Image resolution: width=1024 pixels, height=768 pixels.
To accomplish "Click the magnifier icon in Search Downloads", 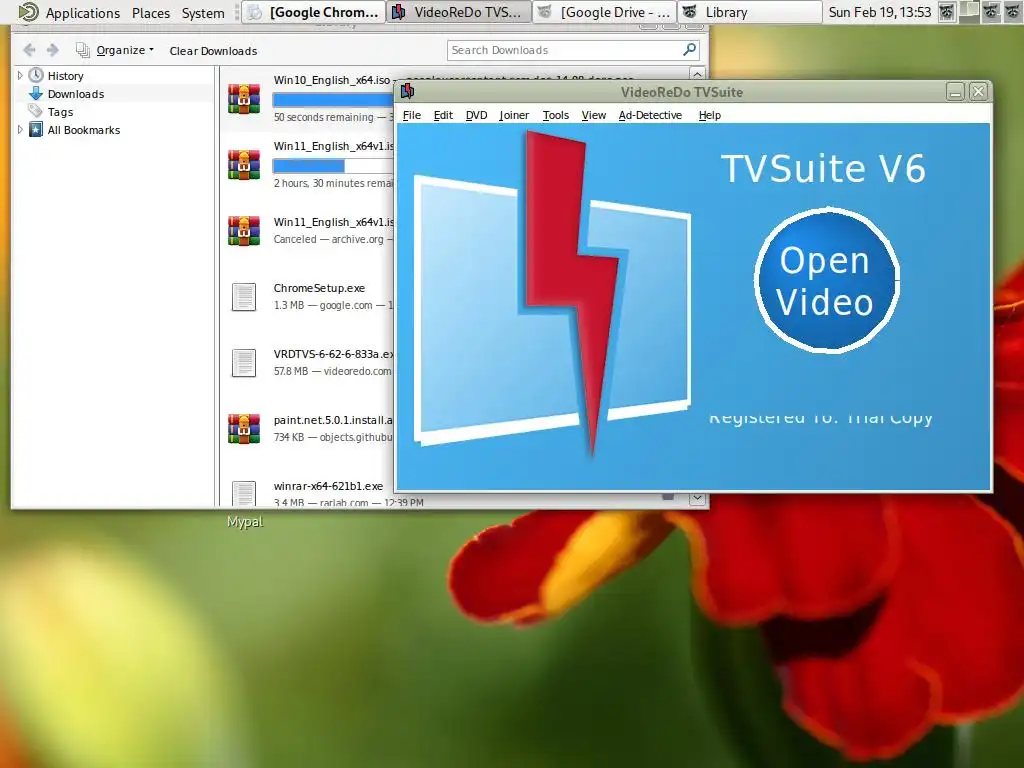I will coord(689,50).
